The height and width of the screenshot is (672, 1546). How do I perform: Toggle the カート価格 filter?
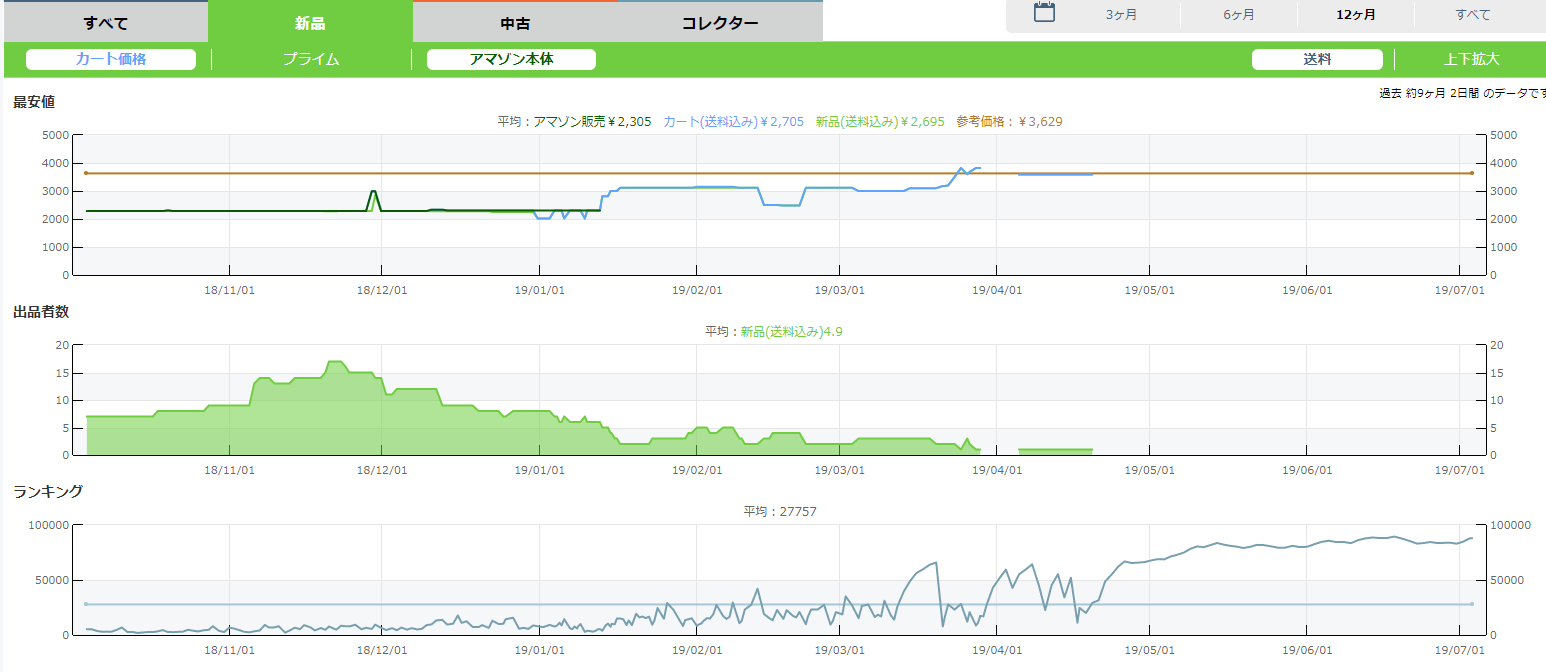pos(111,59)
